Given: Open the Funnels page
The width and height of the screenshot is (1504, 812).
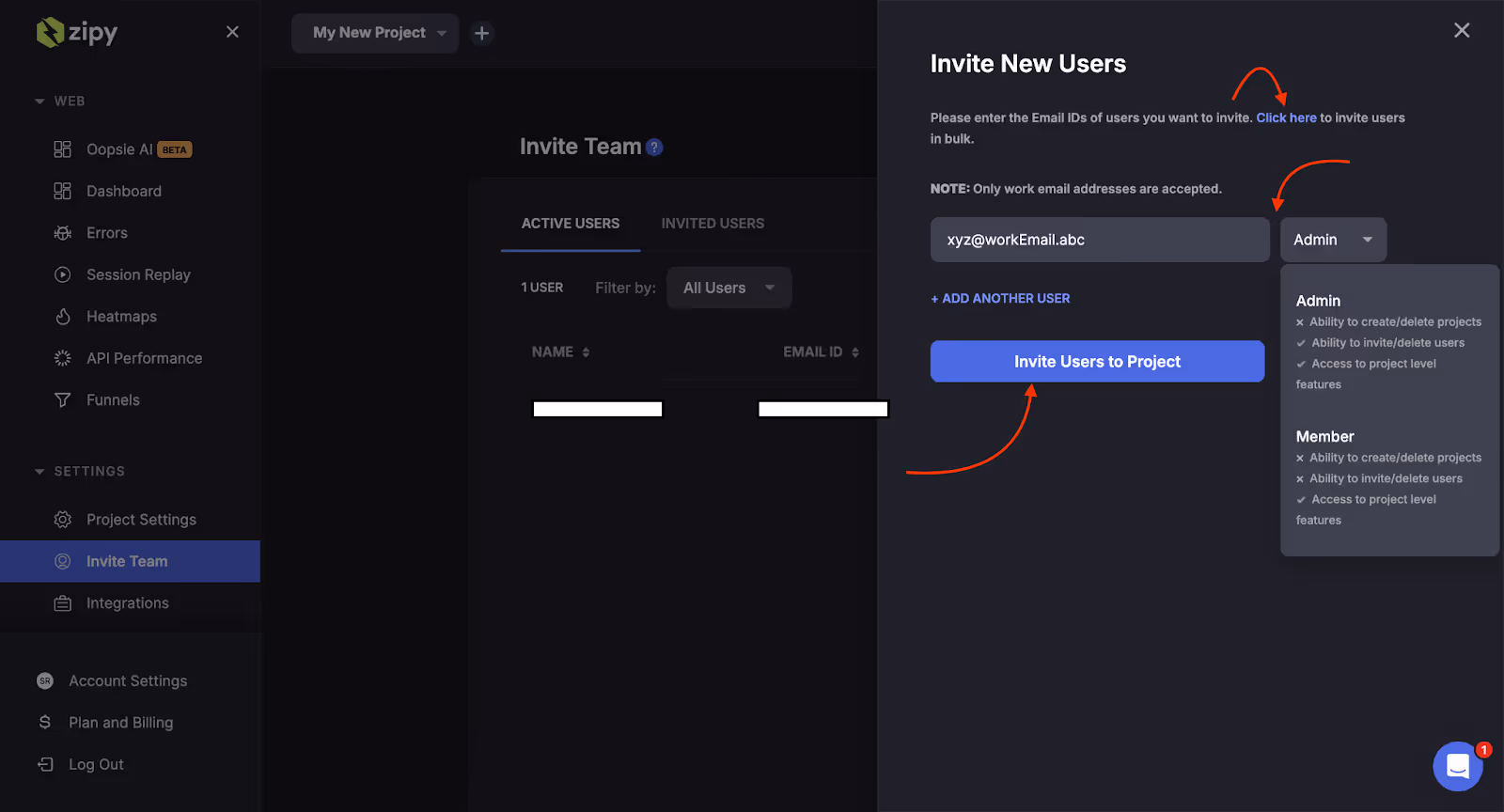Looking at the screenshot, I should click(113, 399).
